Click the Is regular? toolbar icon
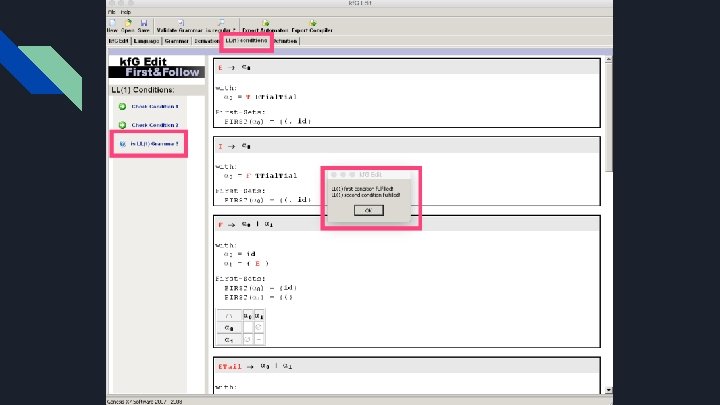The image size is (720, 405). point(221,22)
